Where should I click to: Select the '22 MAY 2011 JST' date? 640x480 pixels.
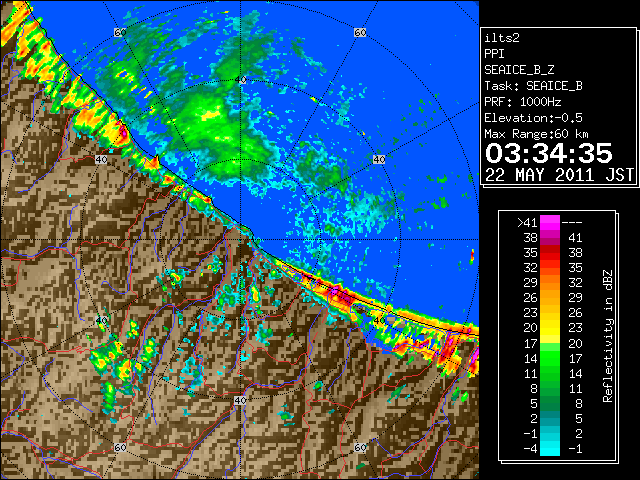(x=559, y=175)
